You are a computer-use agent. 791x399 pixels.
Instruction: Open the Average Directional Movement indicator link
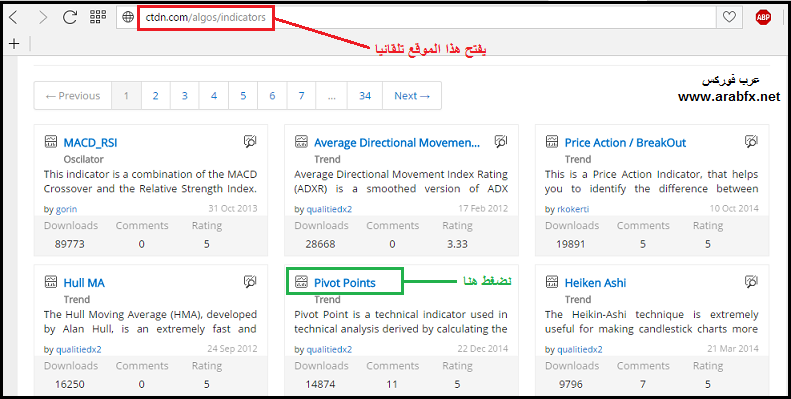click(x=397, y=143)
